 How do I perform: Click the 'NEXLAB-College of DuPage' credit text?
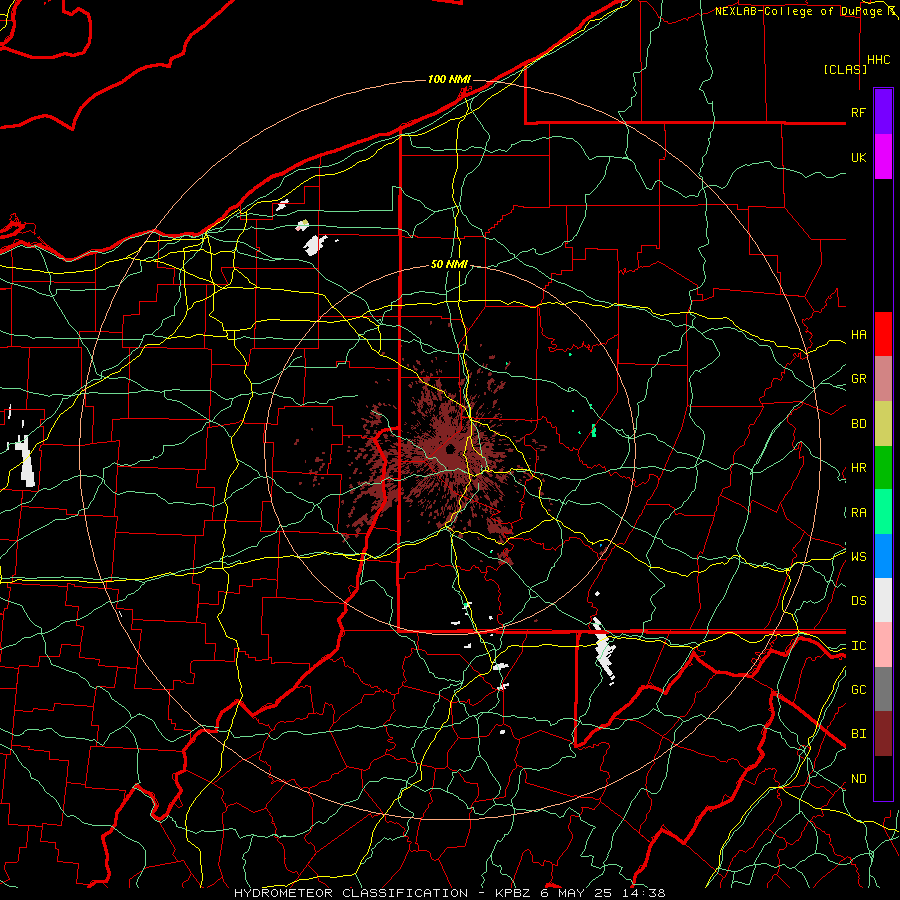point(800,11)
